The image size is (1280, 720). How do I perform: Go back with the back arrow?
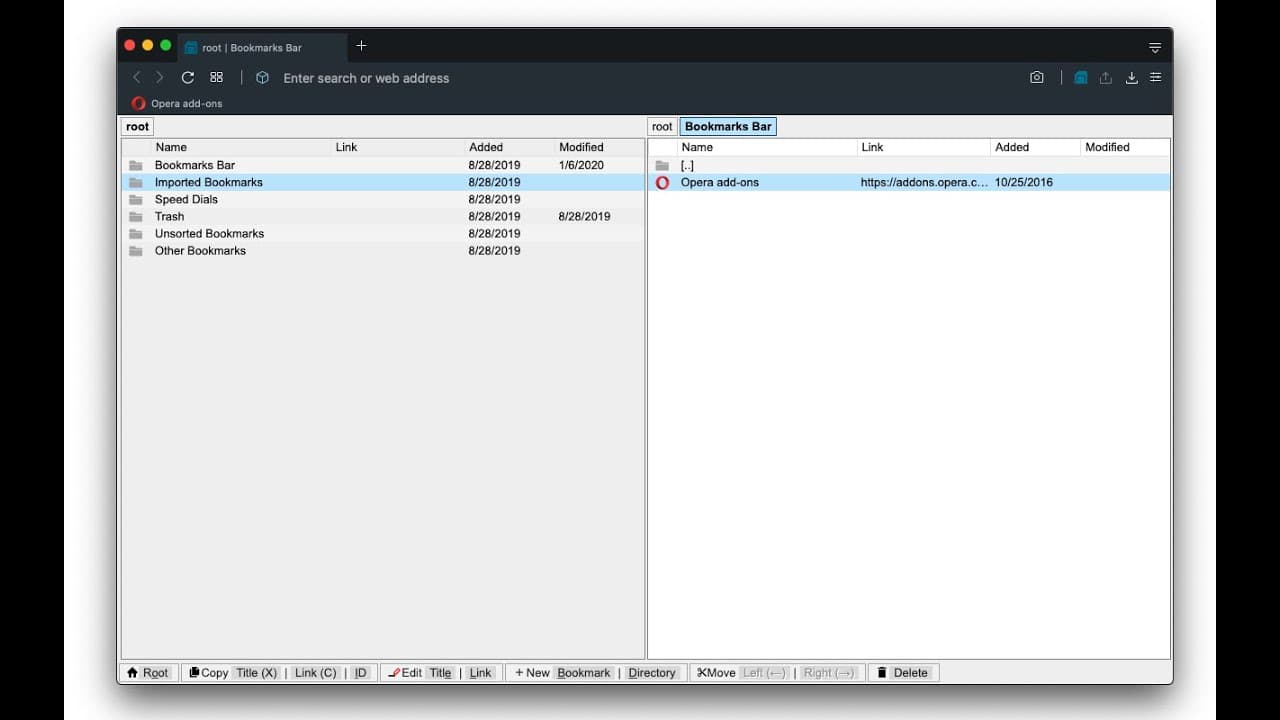(137, 77)
